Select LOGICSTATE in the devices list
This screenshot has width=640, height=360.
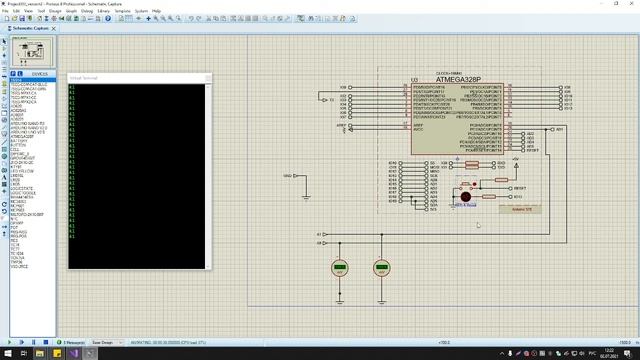[23, 189]
